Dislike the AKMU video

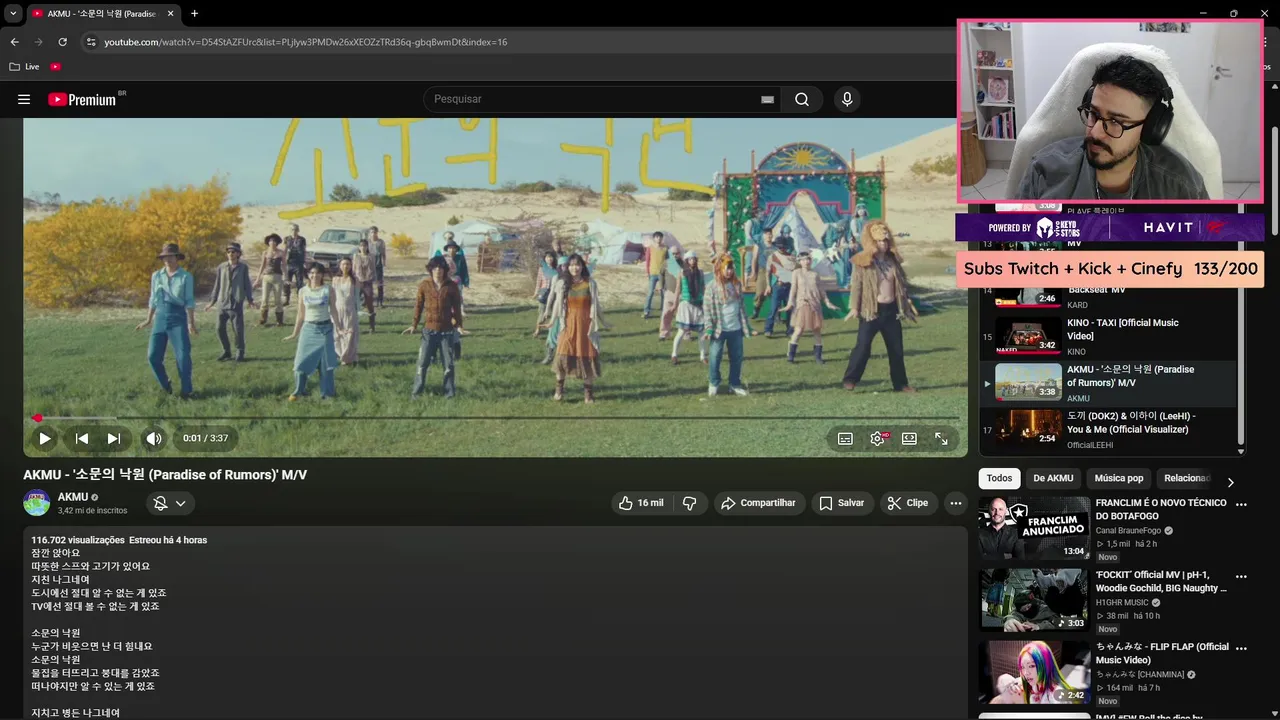[689, 503]
